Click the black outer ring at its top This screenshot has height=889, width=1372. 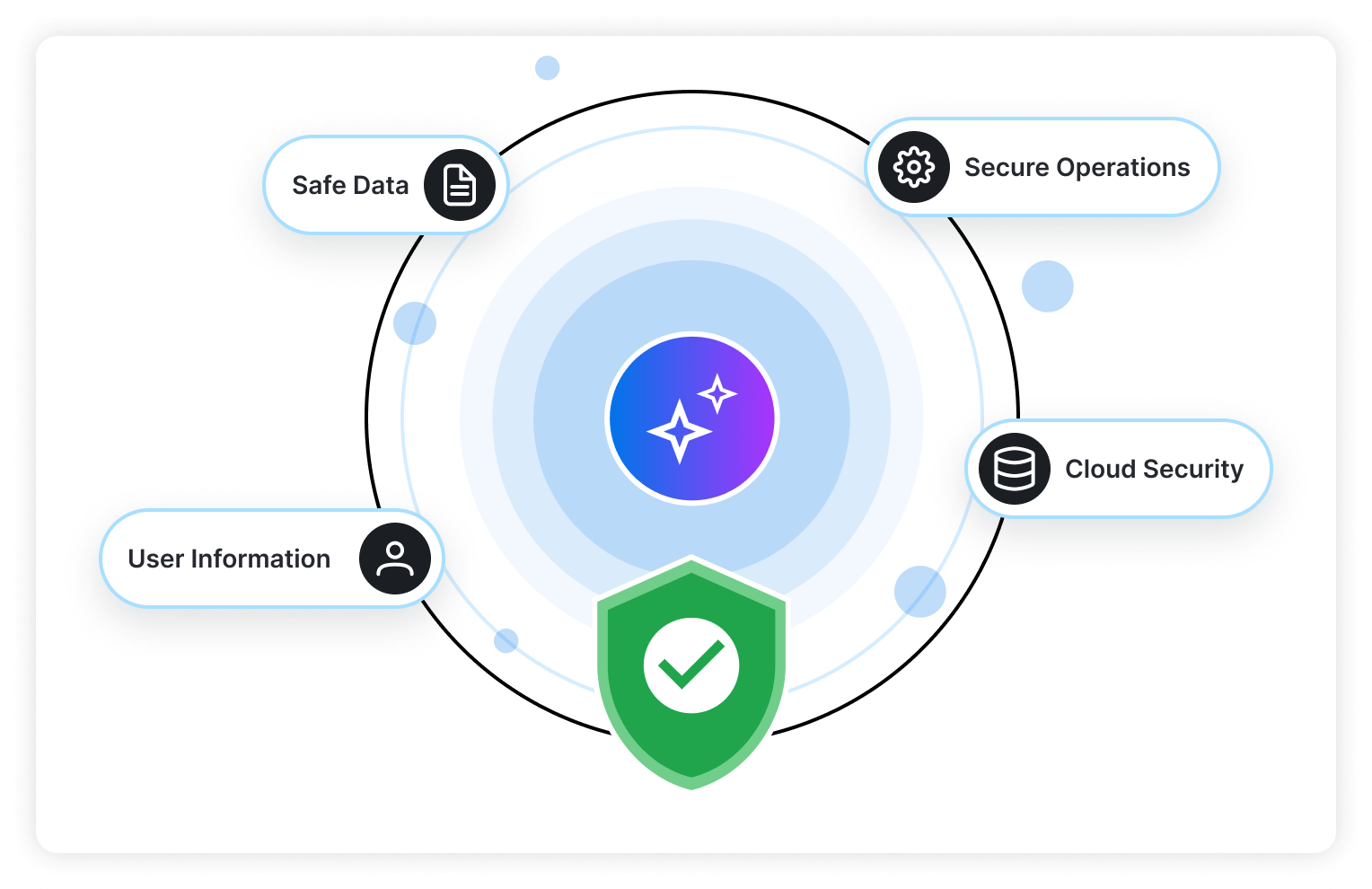pos(692,92)
